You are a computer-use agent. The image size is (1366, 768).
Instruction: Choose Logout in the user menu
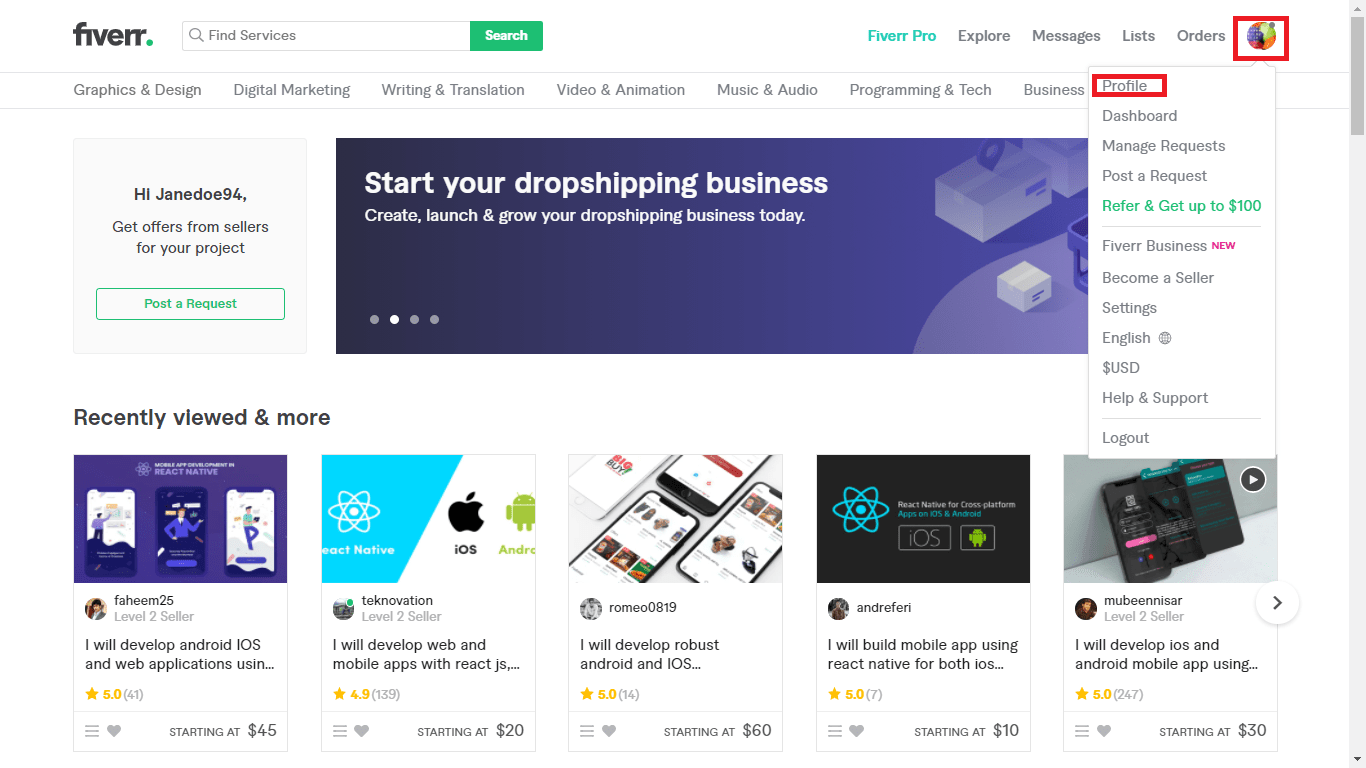pyautogui.click(x=1125, y=438)
